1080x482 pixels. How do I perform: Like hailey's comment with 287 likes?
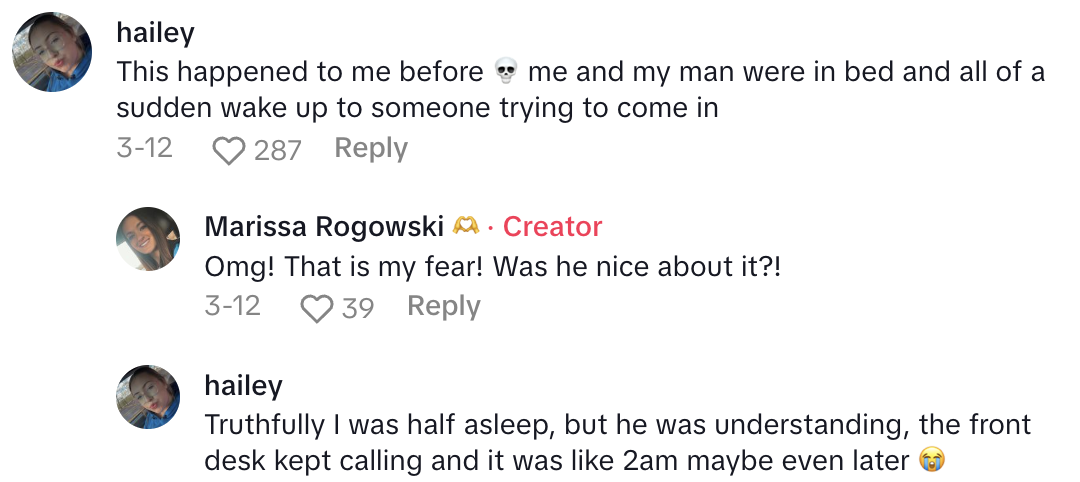(x=229, y=150)
